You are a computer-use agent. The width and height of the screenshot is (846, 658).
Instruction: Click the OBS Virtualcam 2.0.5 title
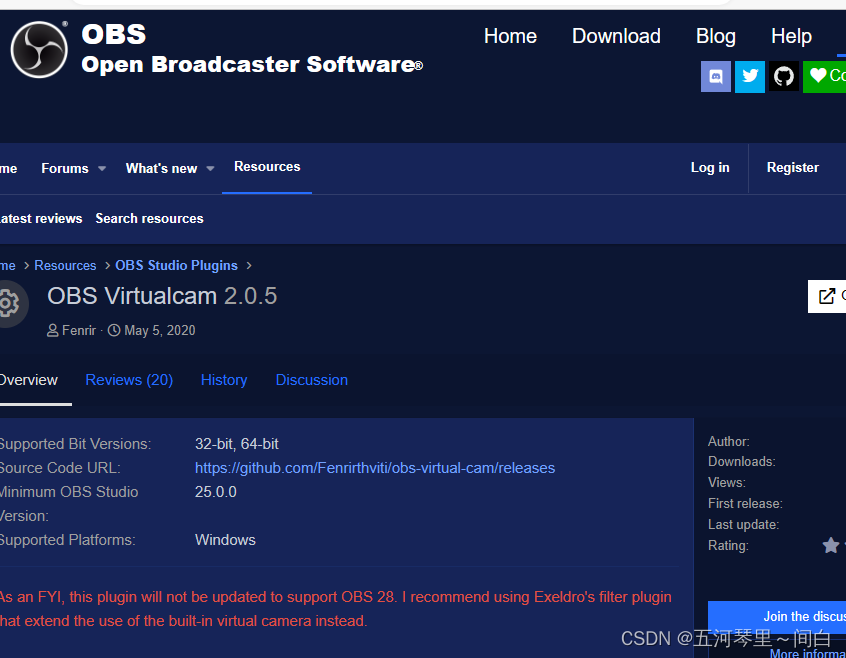162,296
